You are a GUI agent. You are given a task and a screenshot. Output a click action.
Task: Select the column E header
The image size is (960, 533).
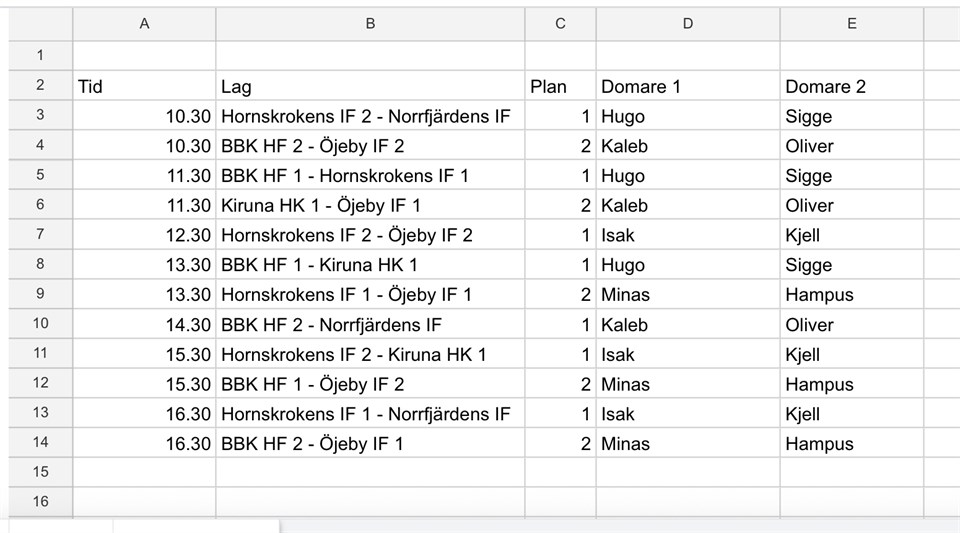(x=851, y=24)
